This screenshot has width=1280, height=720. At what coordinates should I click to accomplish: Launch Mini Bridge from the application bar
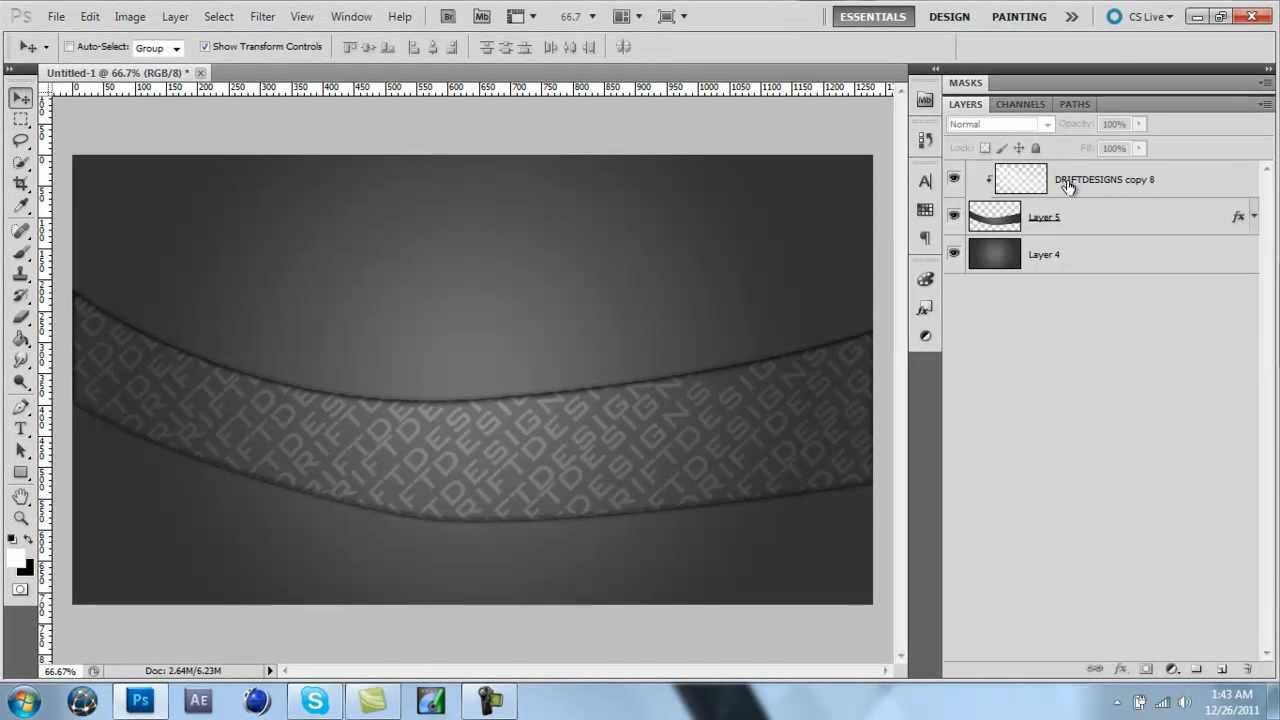click(x=482, y=16)
